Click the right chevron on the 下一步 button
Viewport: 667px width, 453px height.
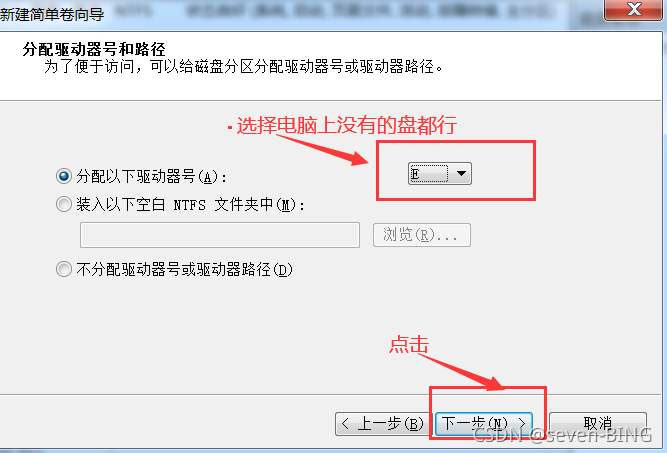click(522, 423)
